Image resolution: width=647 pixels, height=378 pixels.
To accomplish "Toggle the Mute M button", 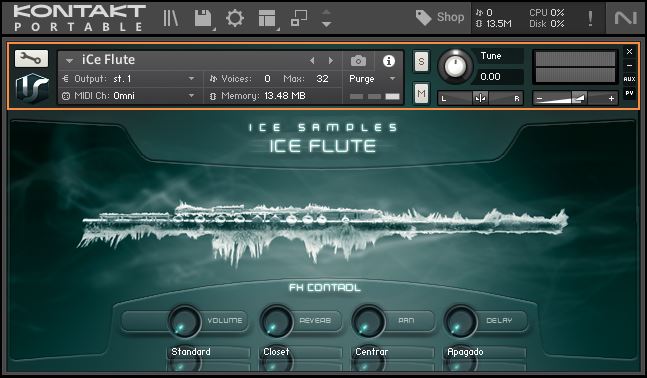I will tap(421, 94).
